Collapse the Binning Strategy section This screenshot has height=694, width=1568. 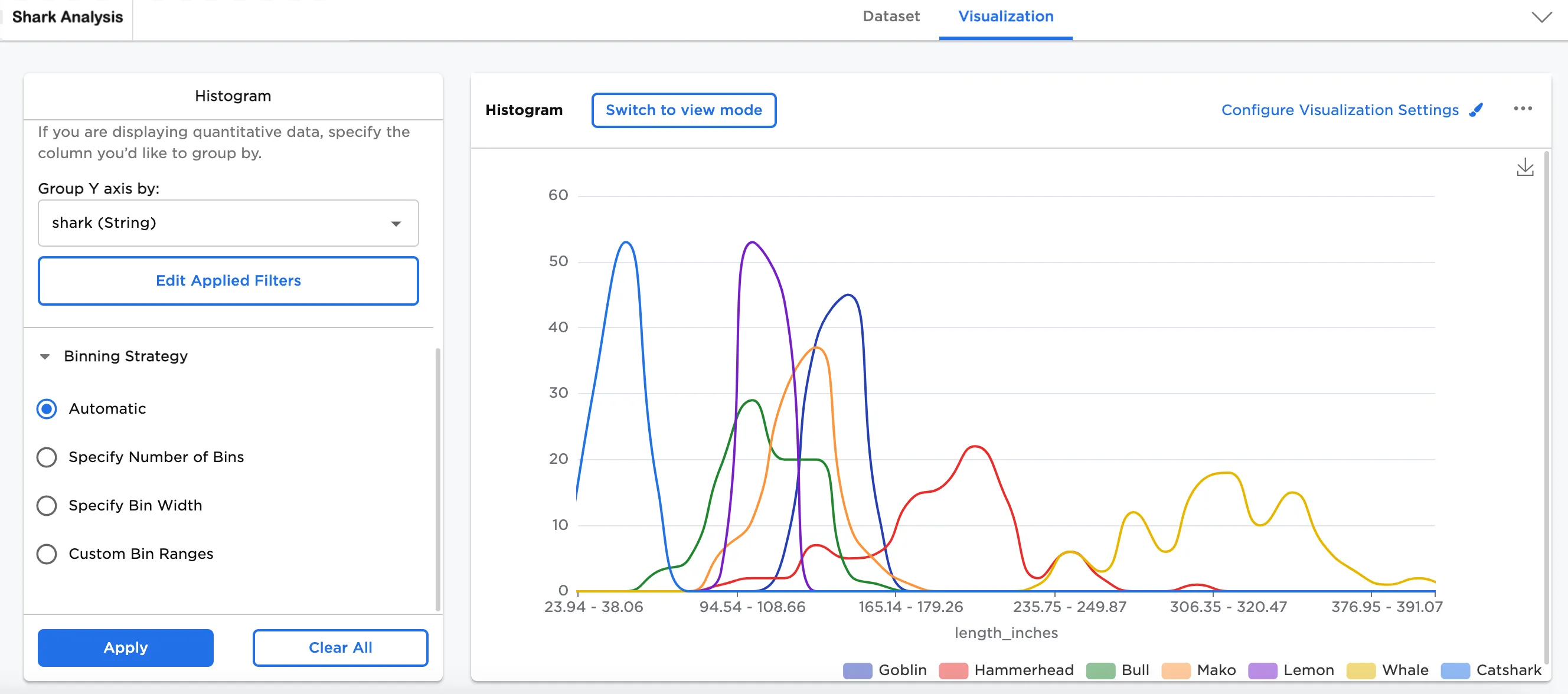[x=45, y=356]
